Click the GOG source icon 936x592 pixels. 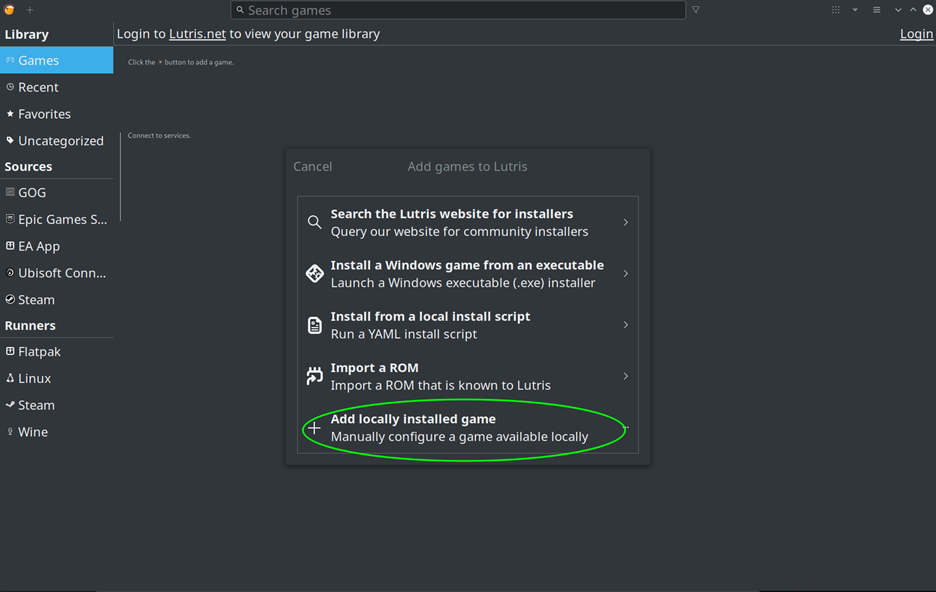point(10,192)
